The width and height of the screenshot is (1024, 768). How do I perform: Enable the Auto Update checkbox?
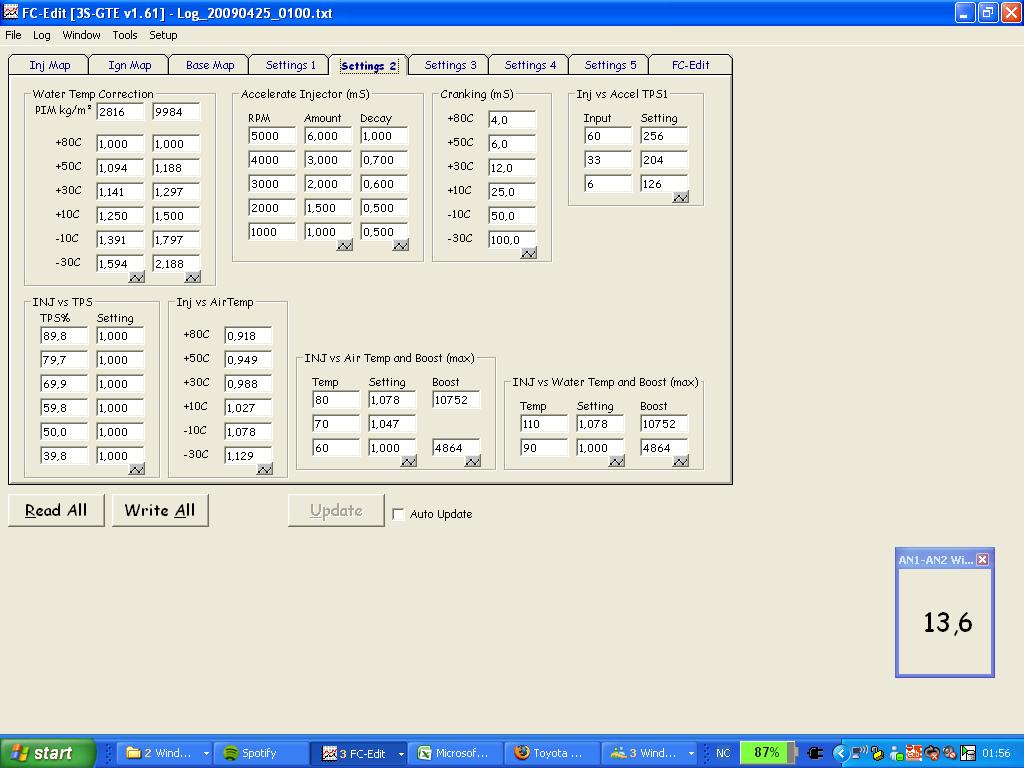[399, 514]
